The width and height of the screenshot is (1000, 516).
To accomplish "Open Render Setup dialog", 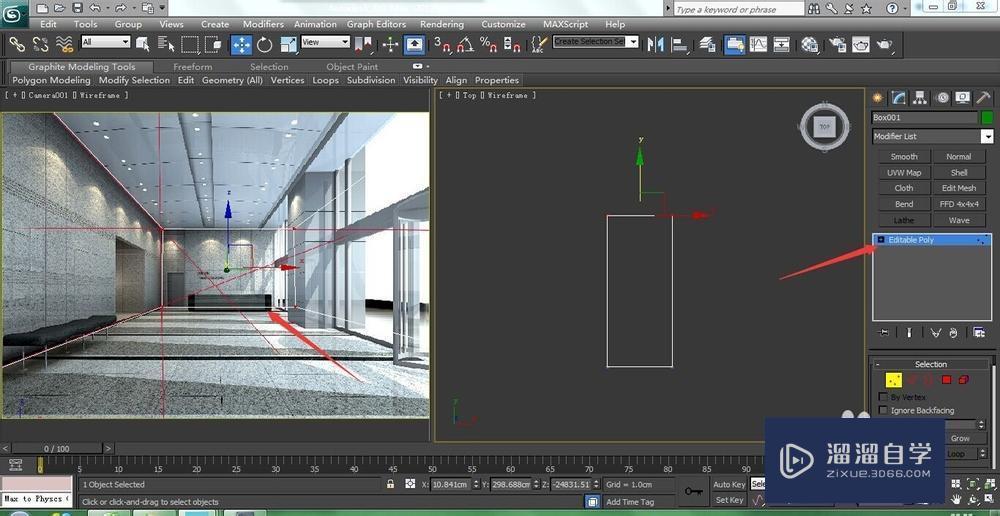I will [837, 44].
